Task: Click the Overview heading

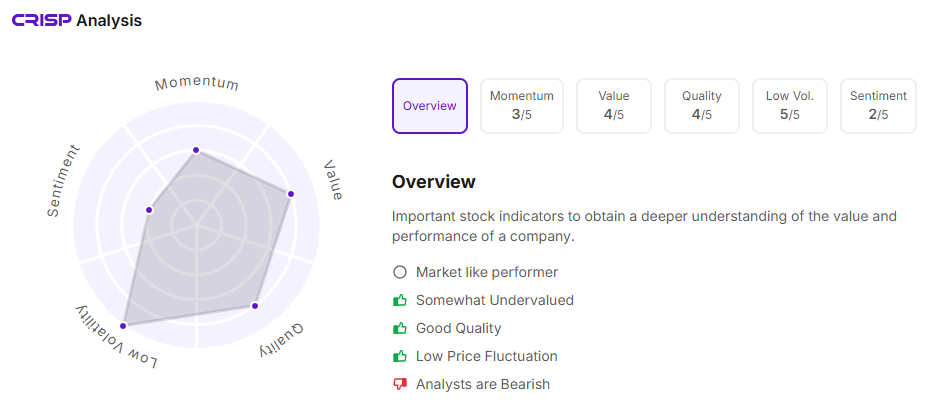Action: point(433,182)
